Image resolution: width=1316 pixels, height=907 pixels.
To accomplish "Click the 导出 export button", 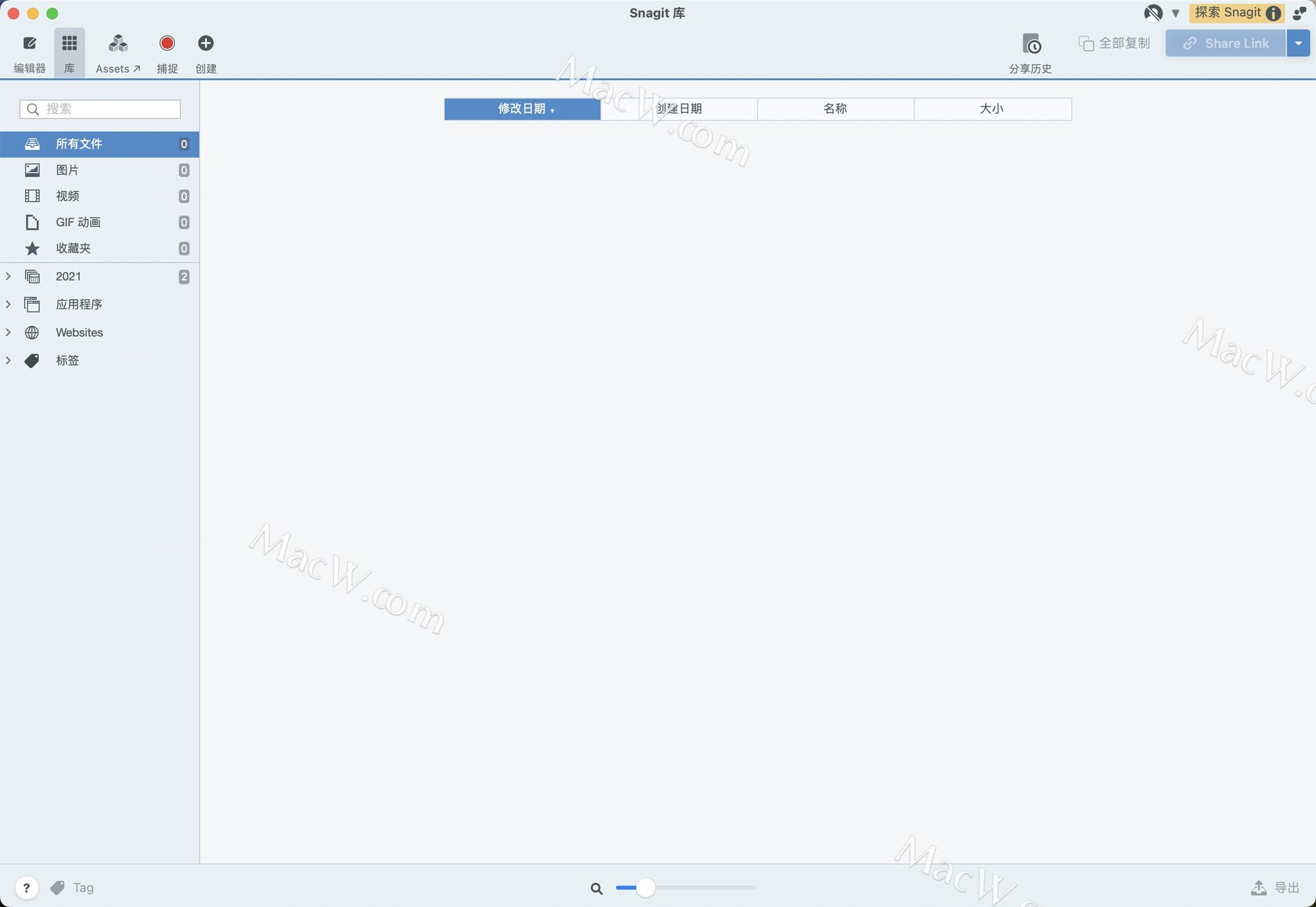I will coord(1275,888).
